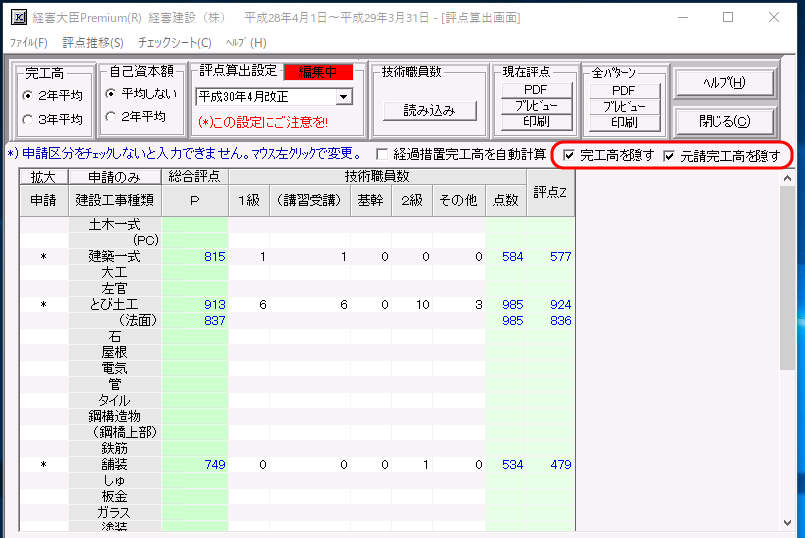This screenshot has height=538, width=805.
Task: Click 評点Z value 479
Action: [x=550, y=465]
